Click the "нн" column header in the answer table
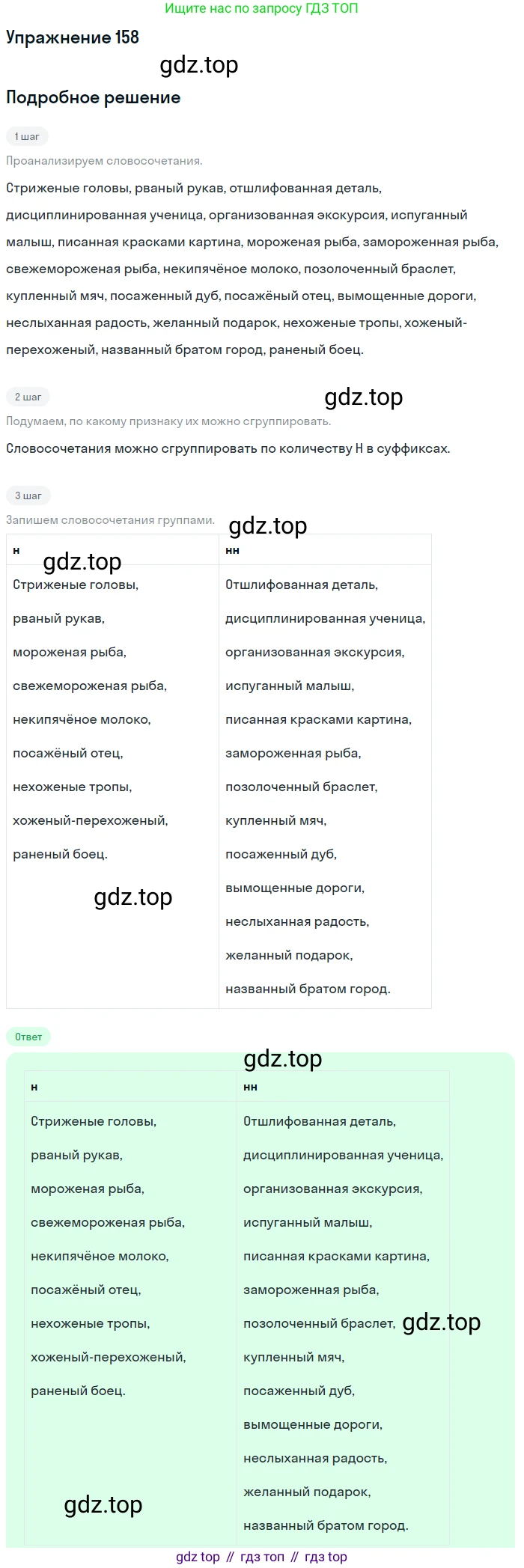 [x=250, y=1087]
